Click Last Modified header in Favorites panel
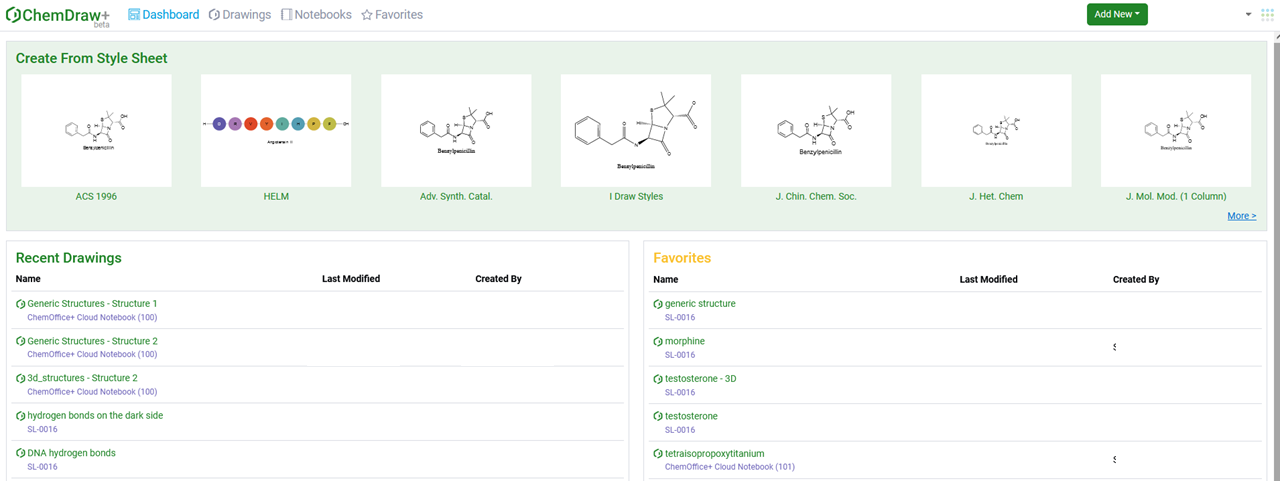1280x481 pixels. (x=988, y=280)
